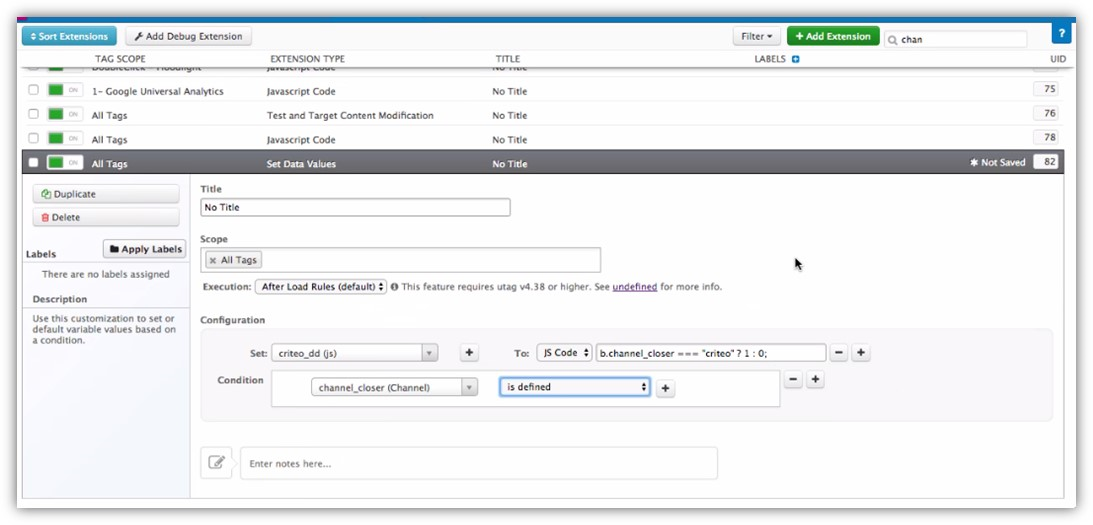This screenshot has height=525, width=1093.
Task: Open the is defined operator dropdown
Action: click(575, 387)
